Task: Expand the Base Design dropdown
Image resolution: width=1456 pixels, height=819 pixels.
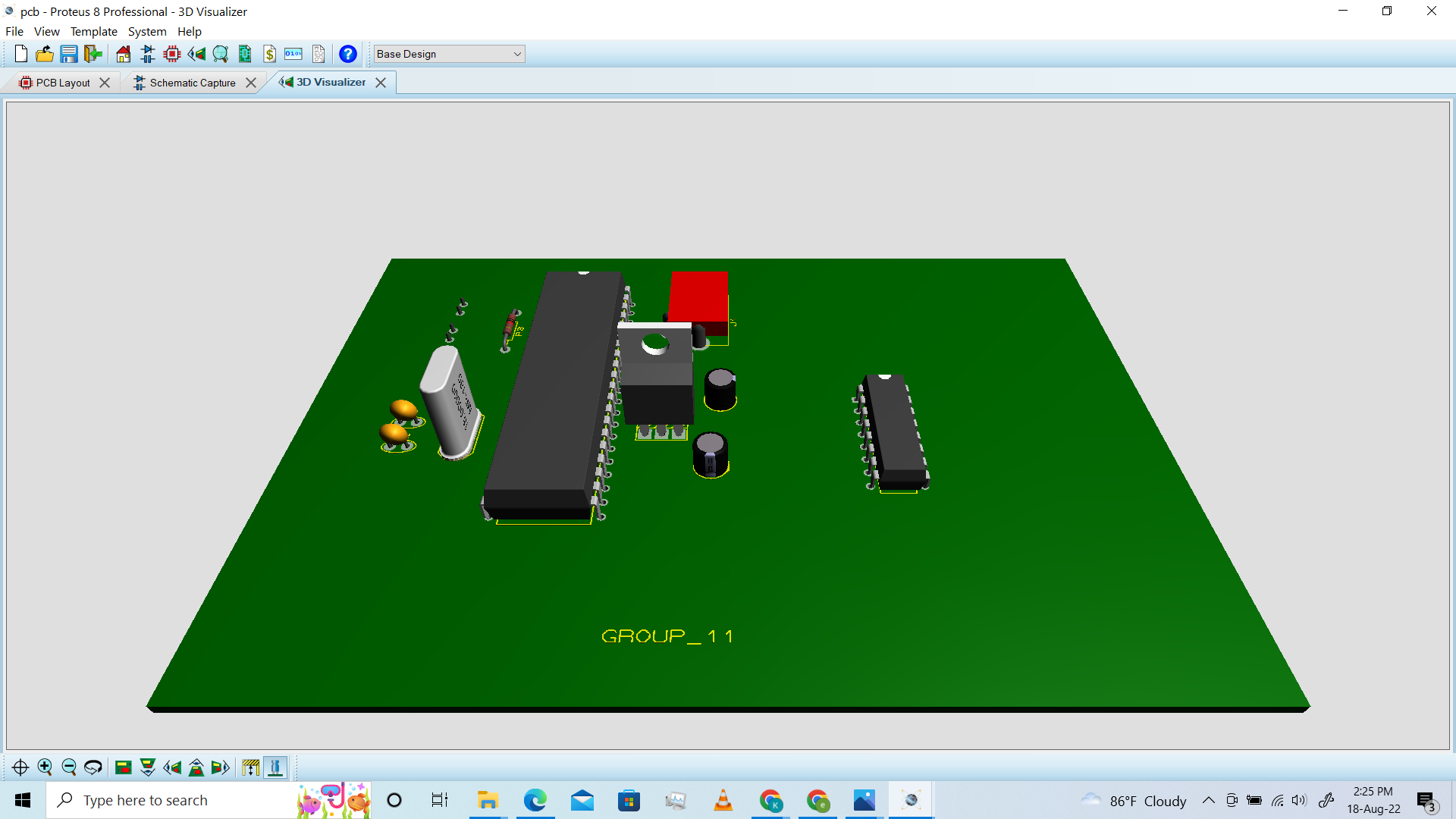Action: (x=516, y=53)
